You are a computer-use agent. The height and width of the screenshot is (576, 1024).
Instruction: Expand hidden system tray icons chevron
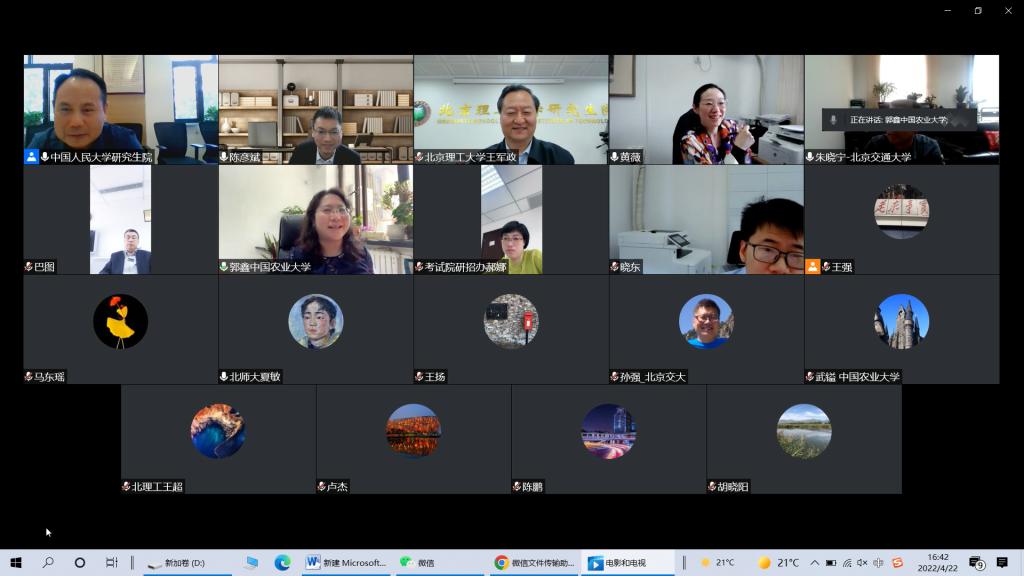815,563
